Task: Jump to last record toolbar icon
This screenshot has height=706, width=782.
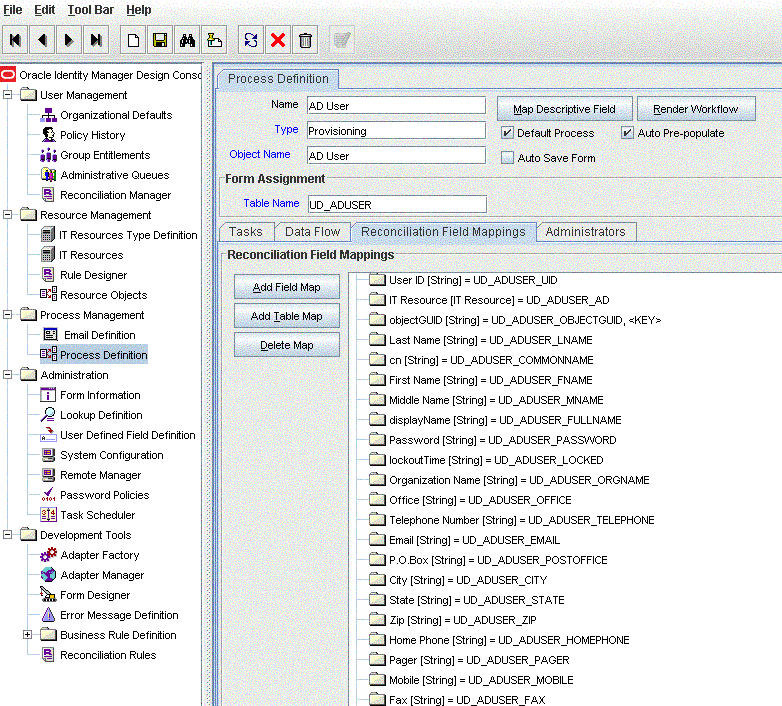Action: (96, 40)
